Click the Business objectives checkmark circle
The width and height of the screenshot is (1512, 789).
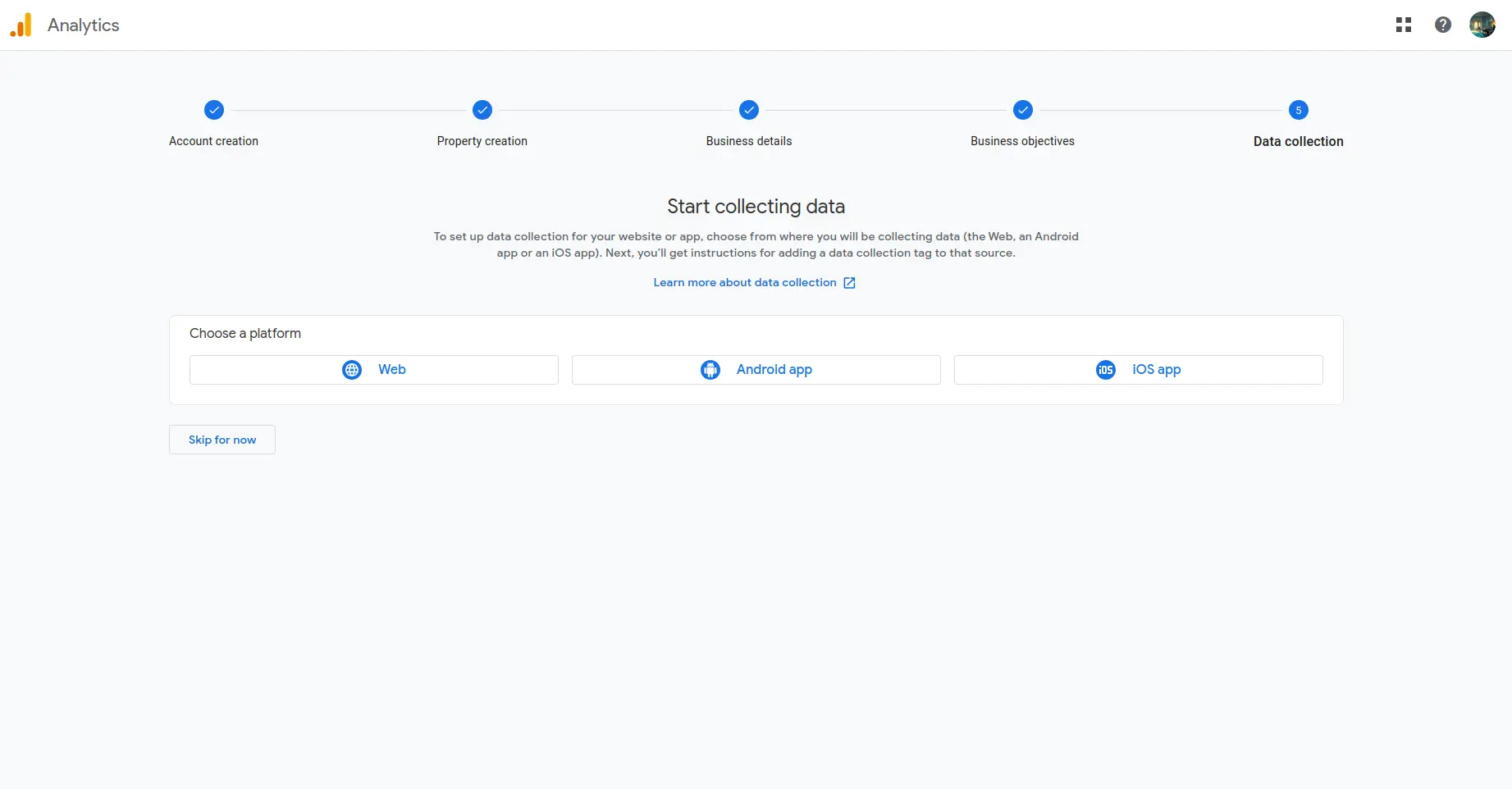point(1022,110)
